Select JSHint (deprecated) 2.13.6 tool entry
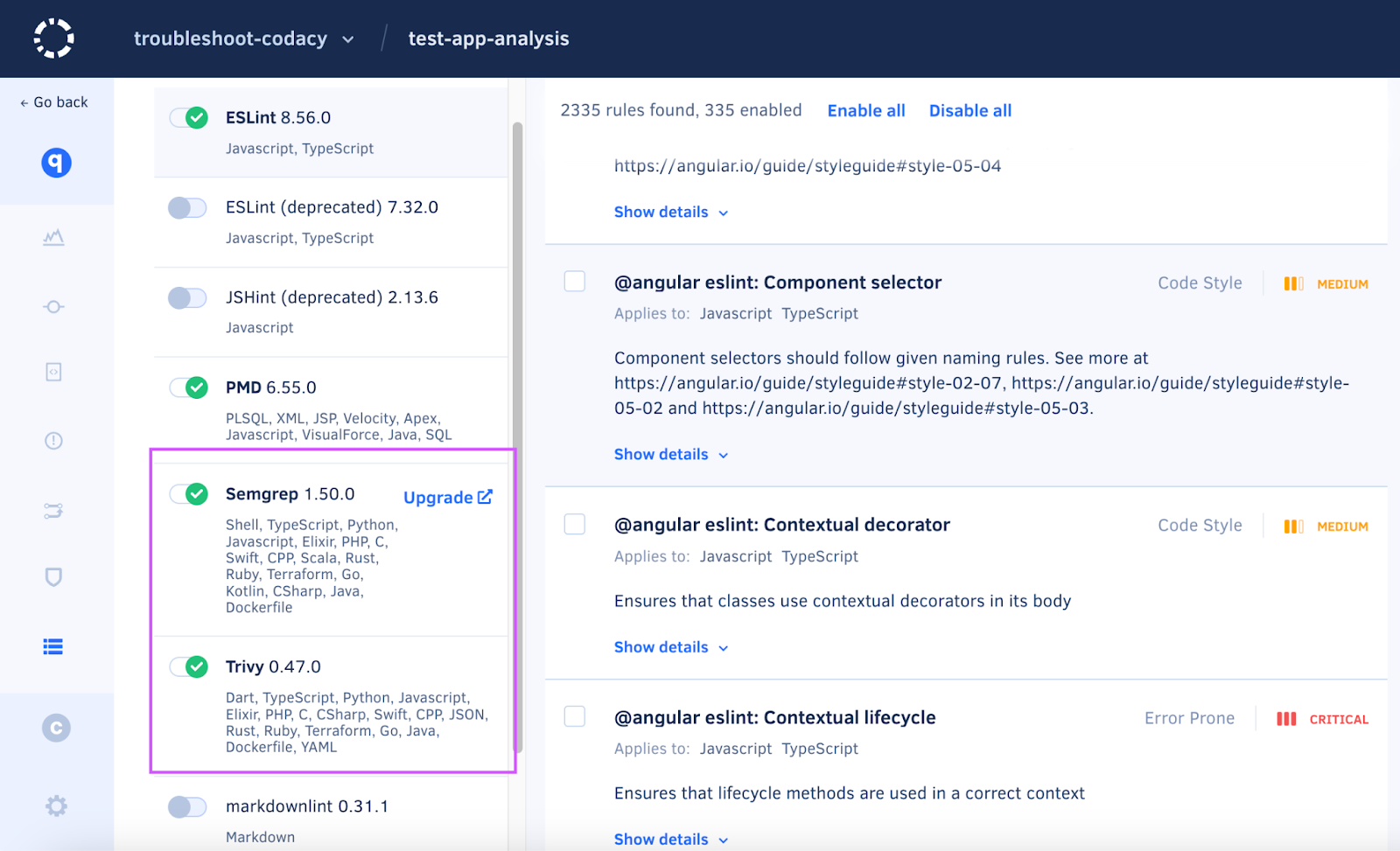Viewport: 1400px width, 851px height. (x=331, y=312)
